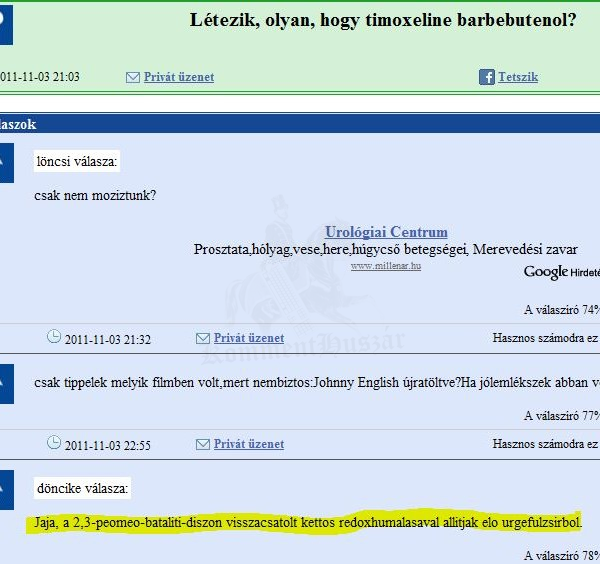Click clock icon beside 2011-11-03 21:32

pyautogui.click(x=54, y=337)
